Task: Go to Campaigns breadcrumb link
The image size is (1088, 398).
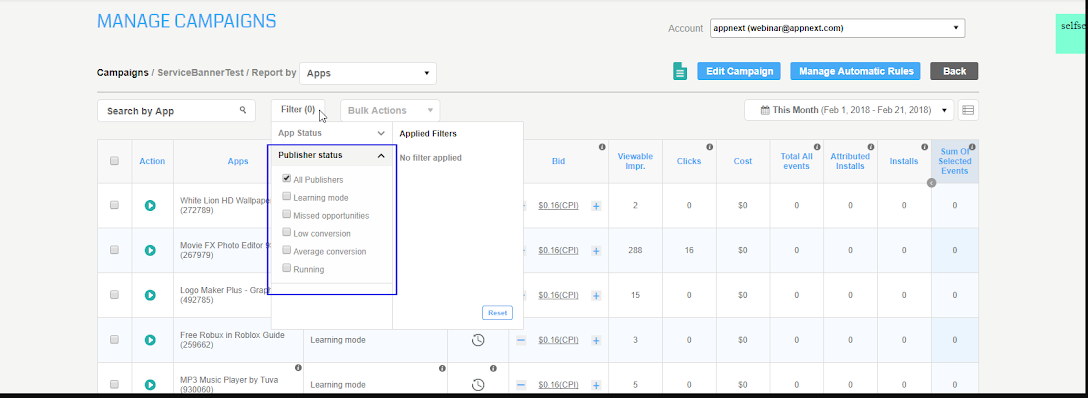Action: (x=123, y=73)
